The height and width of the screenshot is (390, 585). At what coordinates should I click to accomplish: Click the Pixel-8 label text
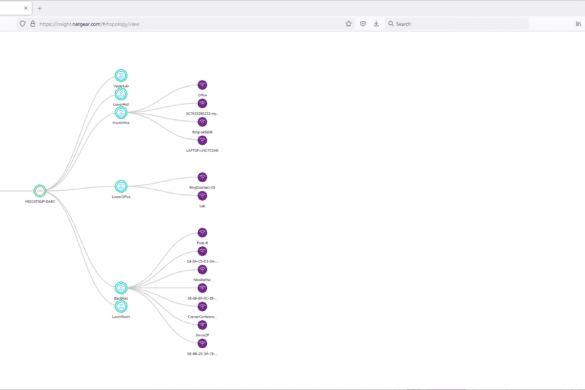[202, 243]
